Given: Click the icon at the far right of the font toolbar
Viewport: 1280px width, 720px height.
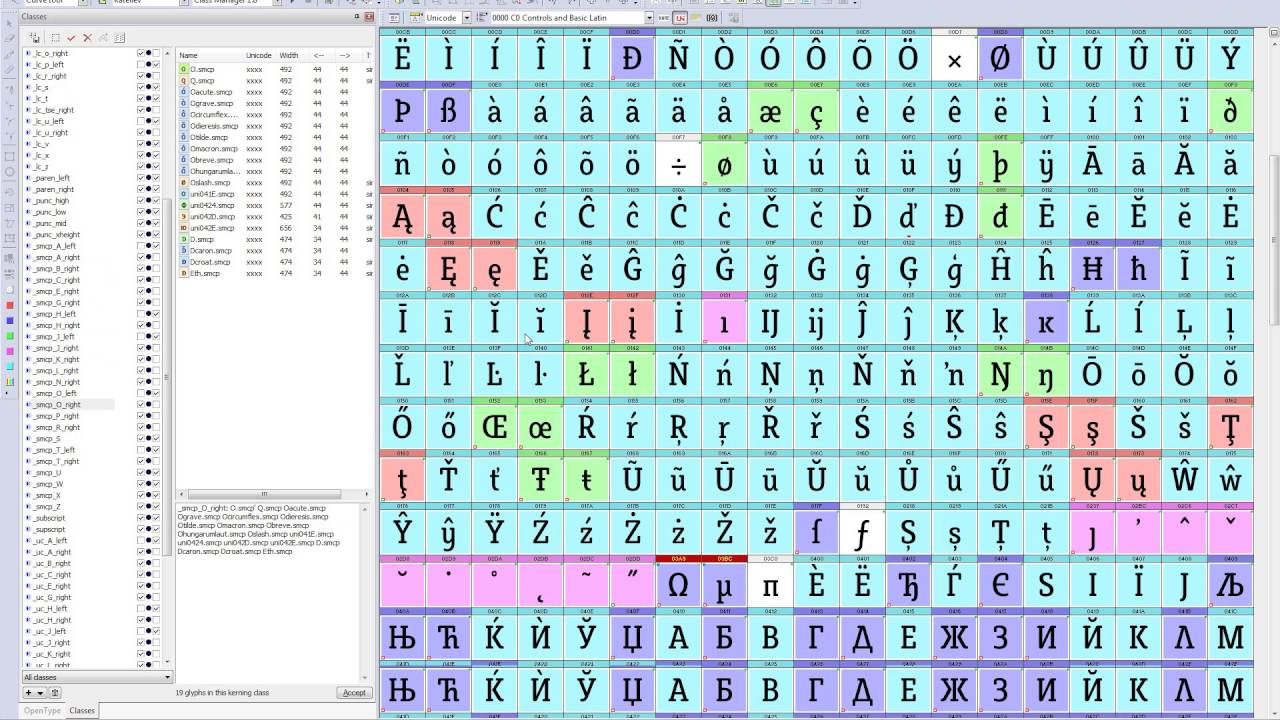Looking at the screenshot, I should (735, 18).
